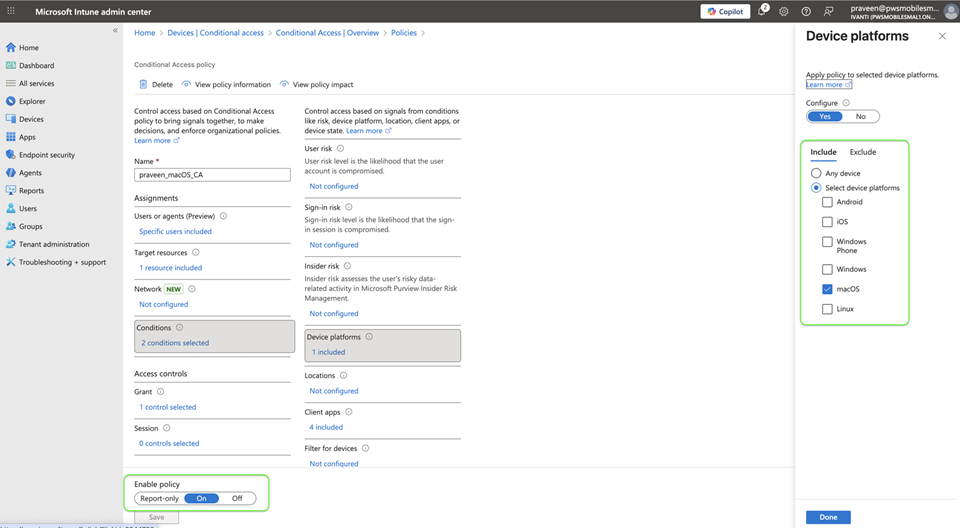Open the Copilot button
The image size is (960, 528).
point(725,12)
